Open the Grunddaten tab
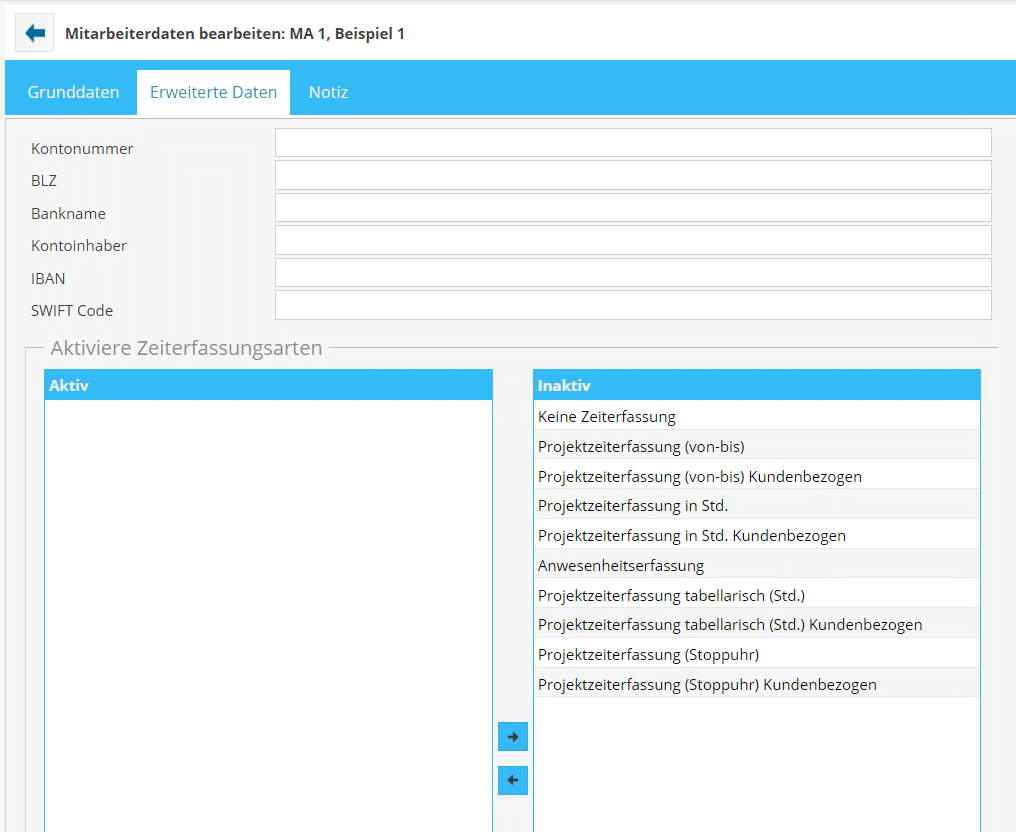The image size is (1016, 832). pos(73,92)
